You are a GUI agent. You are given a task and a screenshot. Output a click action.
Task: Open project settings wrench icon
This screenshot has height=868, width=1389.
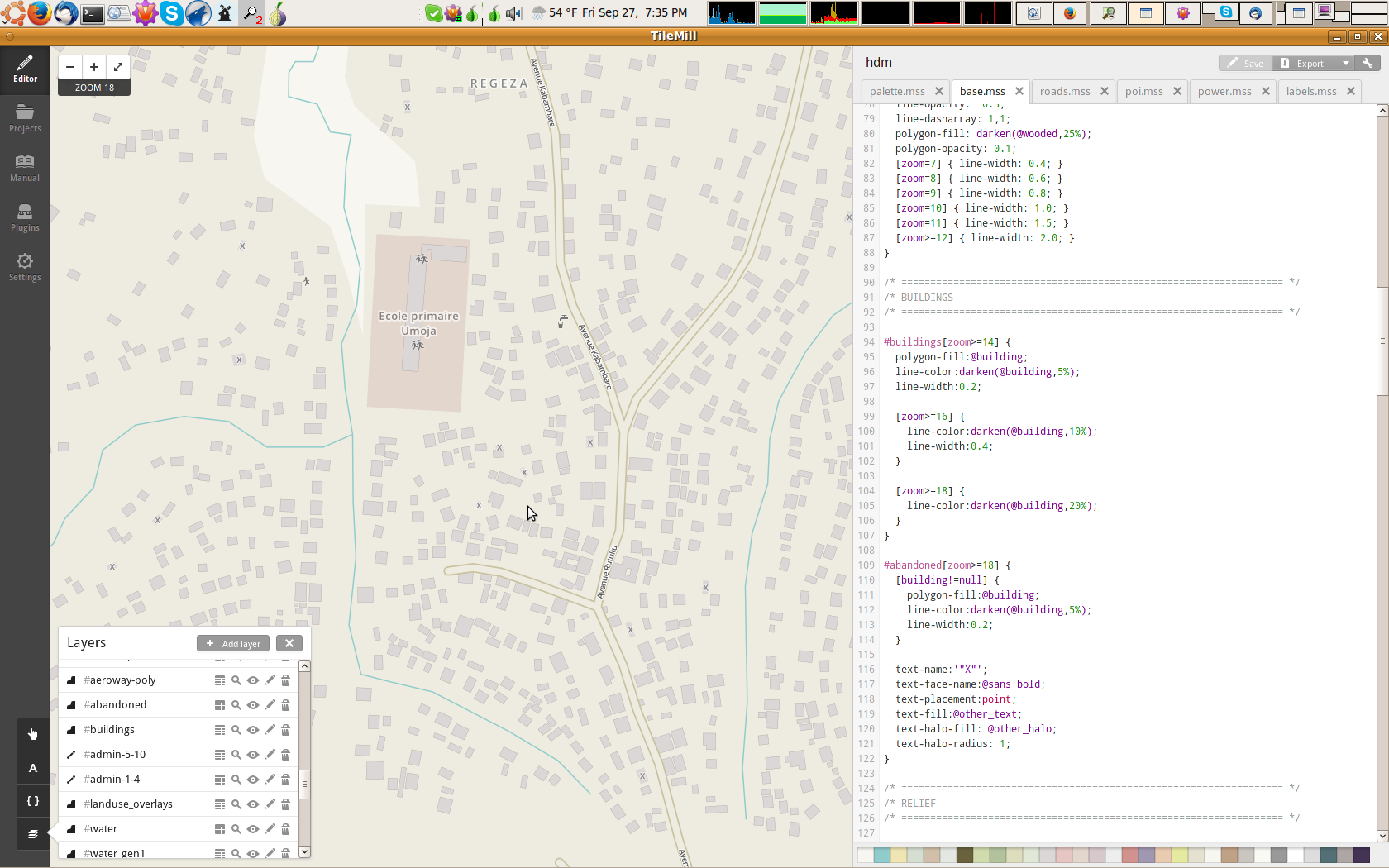(x=1368, y=63)
